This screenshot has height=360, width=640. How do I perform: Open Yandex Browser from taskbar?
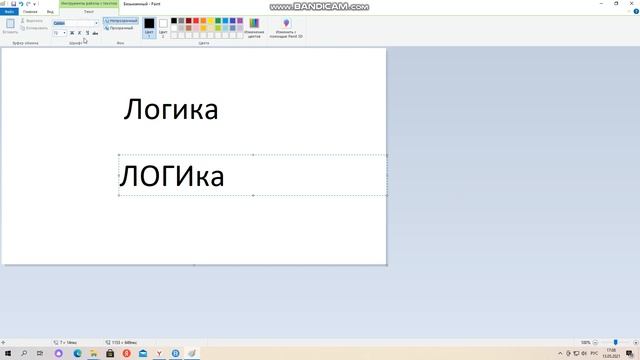159,353
